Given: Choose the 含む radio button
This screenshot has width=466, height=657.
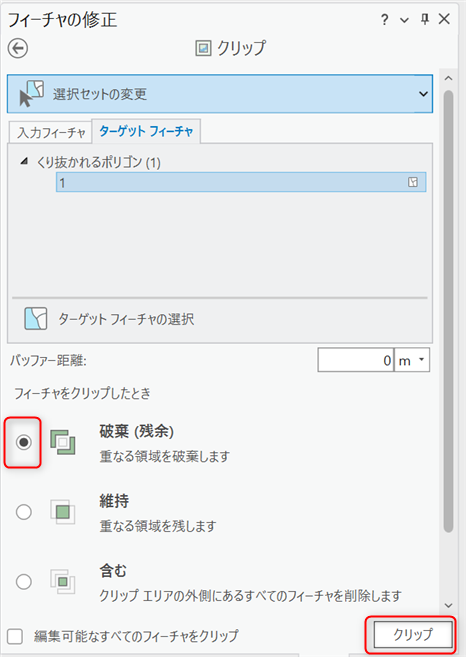Looking at the screenshot, I should click(x=23, y=582).
